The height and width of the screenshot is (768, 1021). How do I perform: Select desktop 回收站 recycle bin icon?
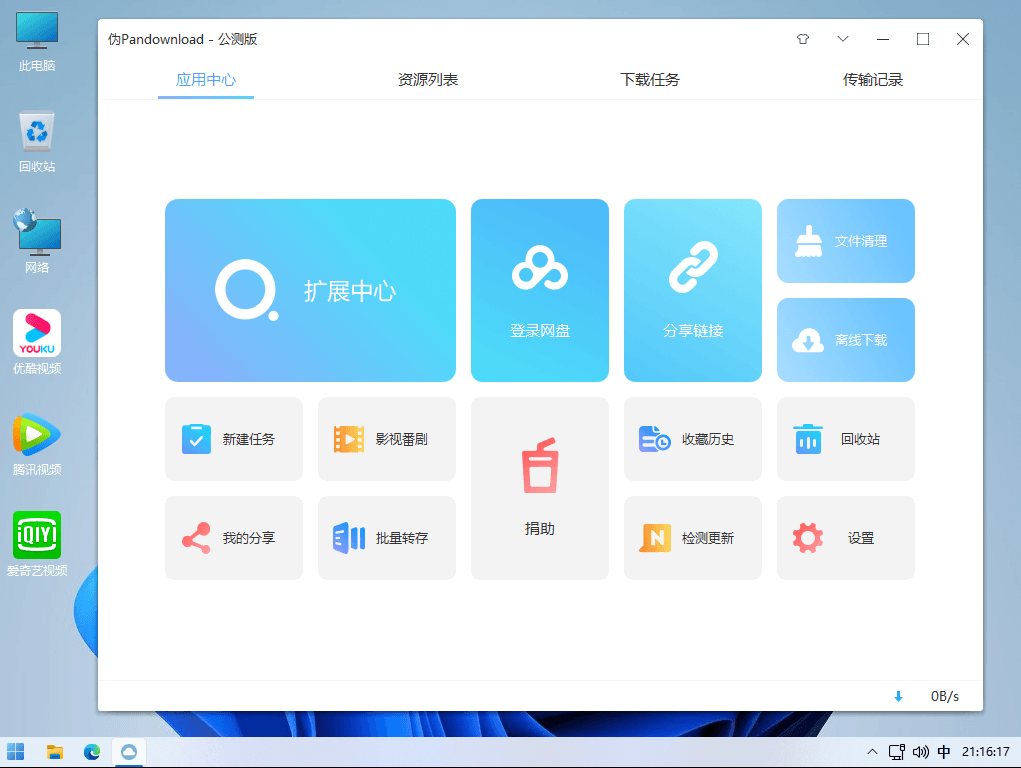click(x=37, y=142)
